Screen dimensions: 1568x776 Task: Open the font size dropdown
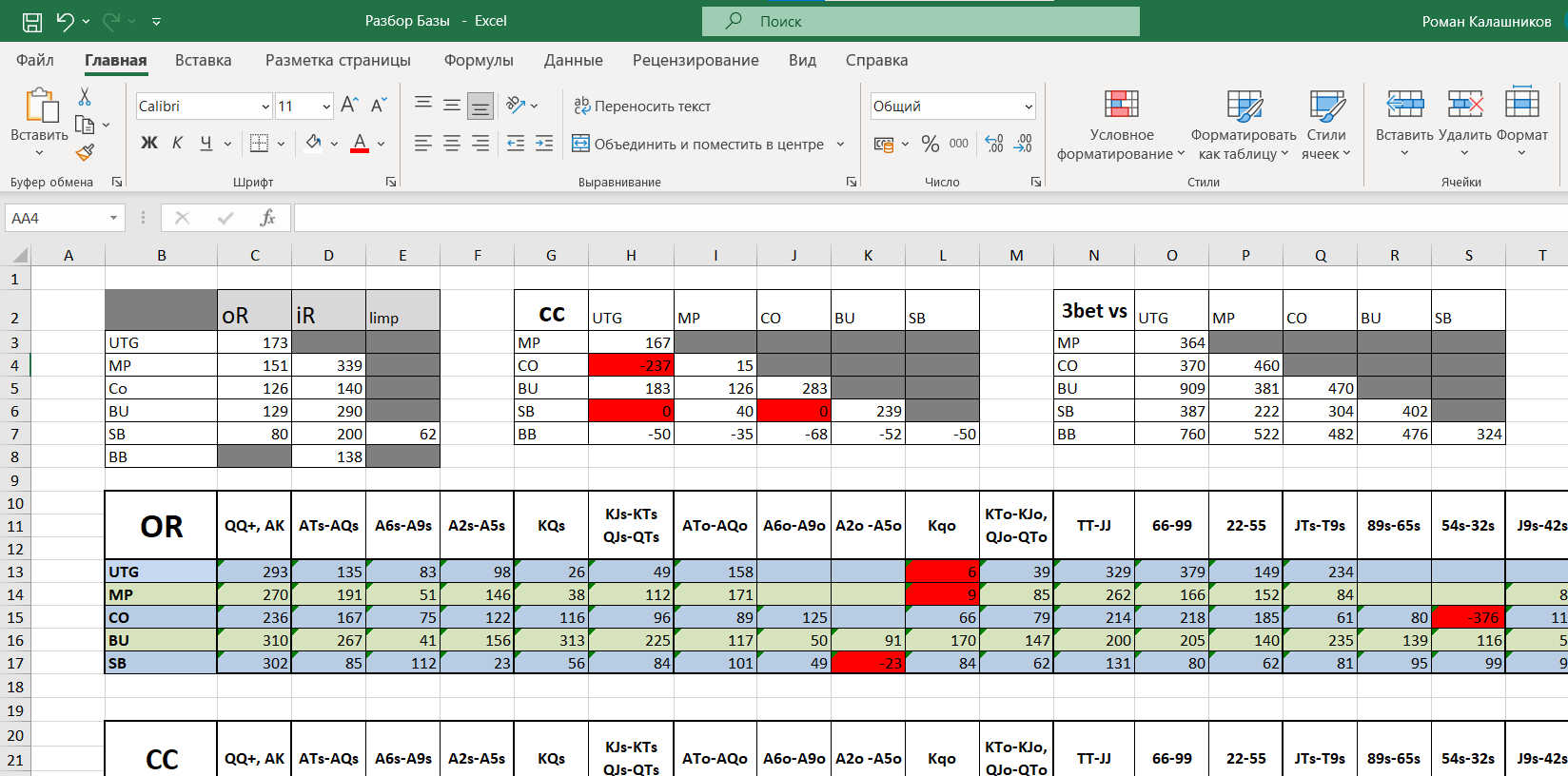click(326, 107)
